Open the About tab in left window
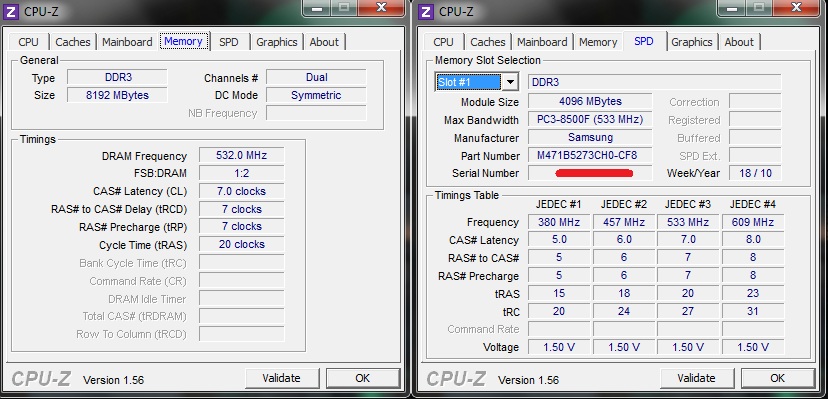 coord(324,42)
